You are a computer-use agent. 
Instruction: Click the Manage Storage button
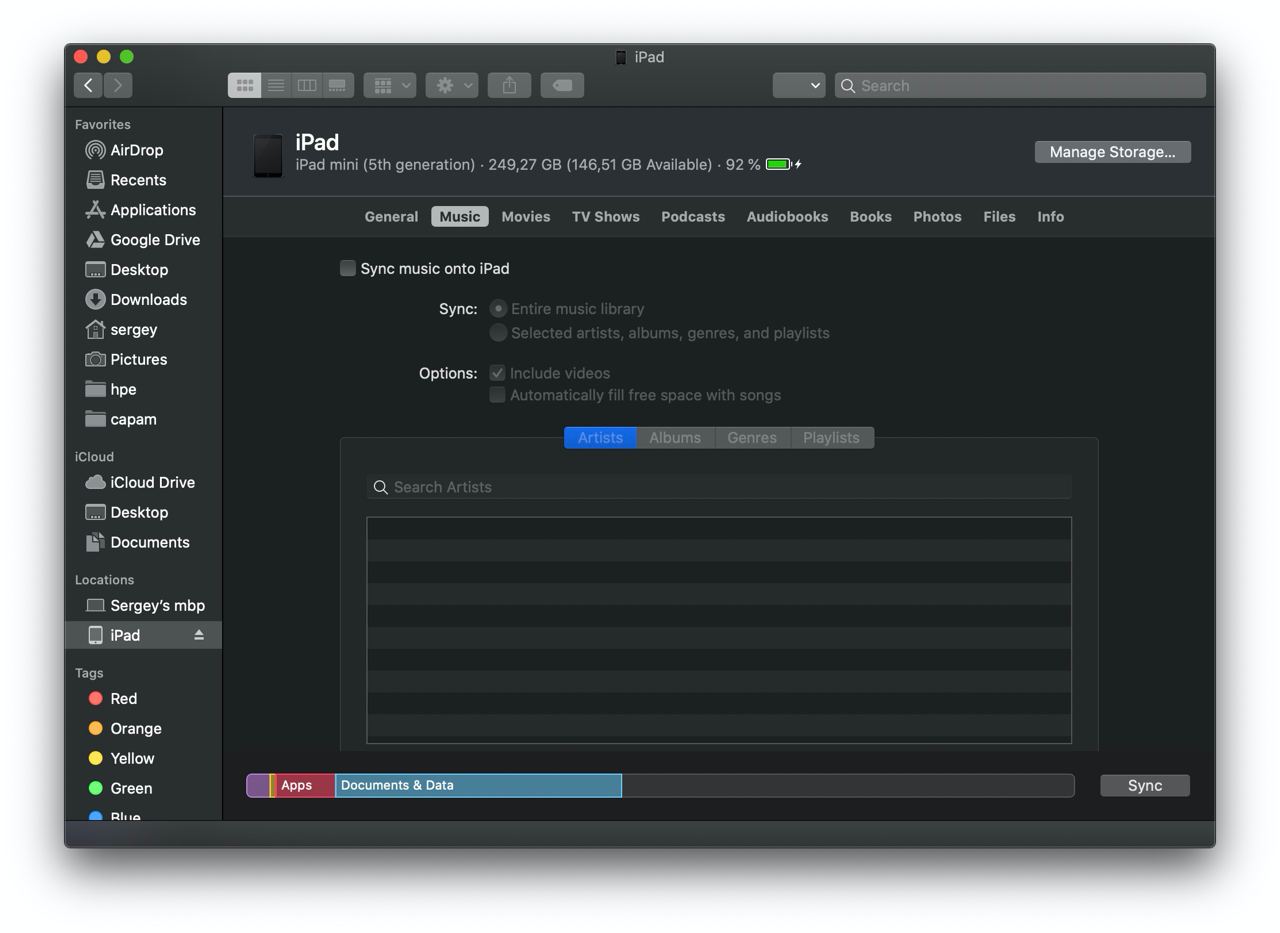point(1112,152)
